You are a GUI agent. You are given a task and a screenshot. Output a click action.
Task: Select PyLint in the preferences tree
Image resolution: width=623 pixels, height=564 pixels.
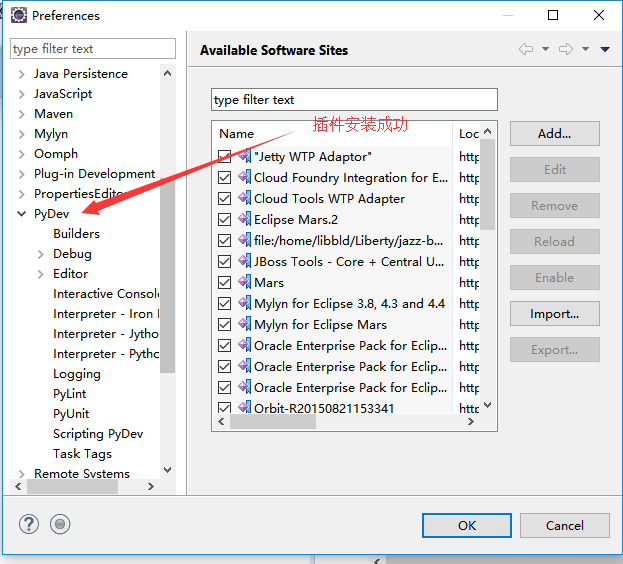(69, 394)
